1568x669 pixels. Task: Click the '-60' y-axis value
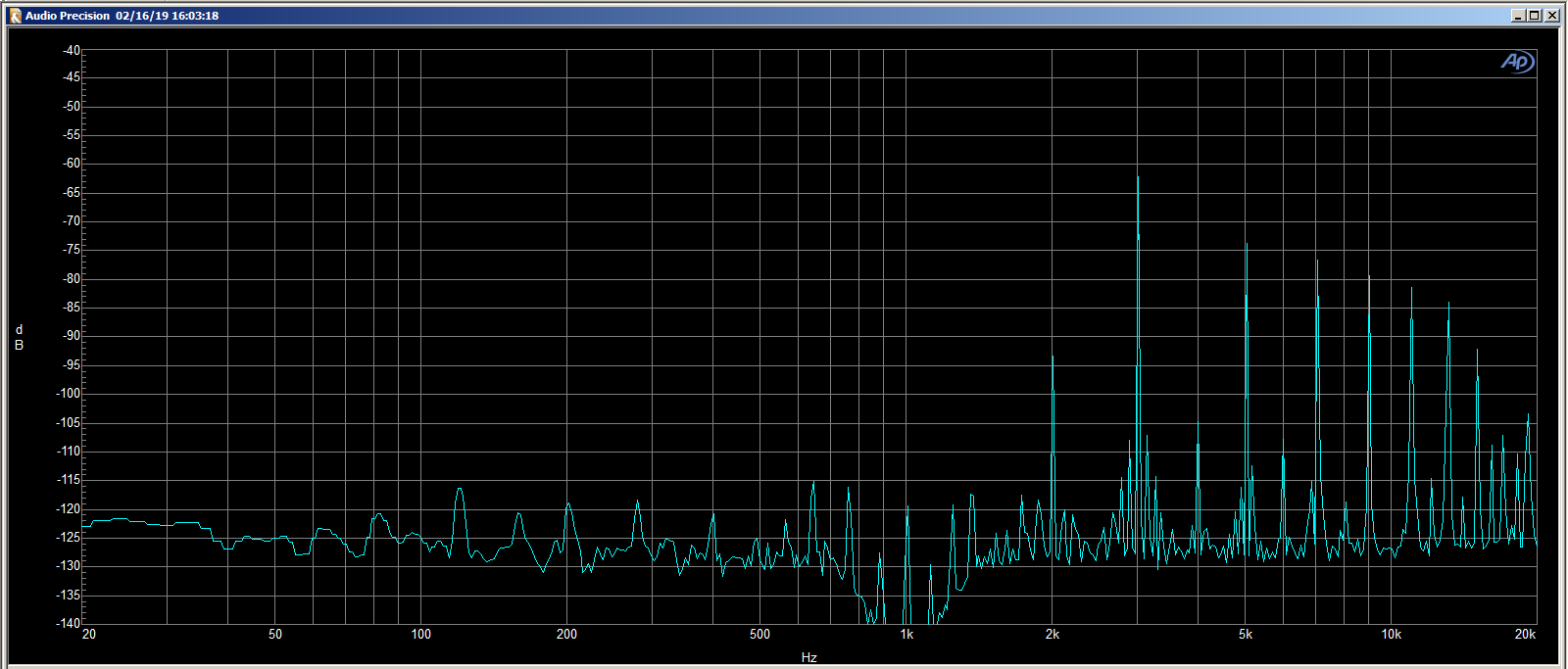tap(72, 164)
